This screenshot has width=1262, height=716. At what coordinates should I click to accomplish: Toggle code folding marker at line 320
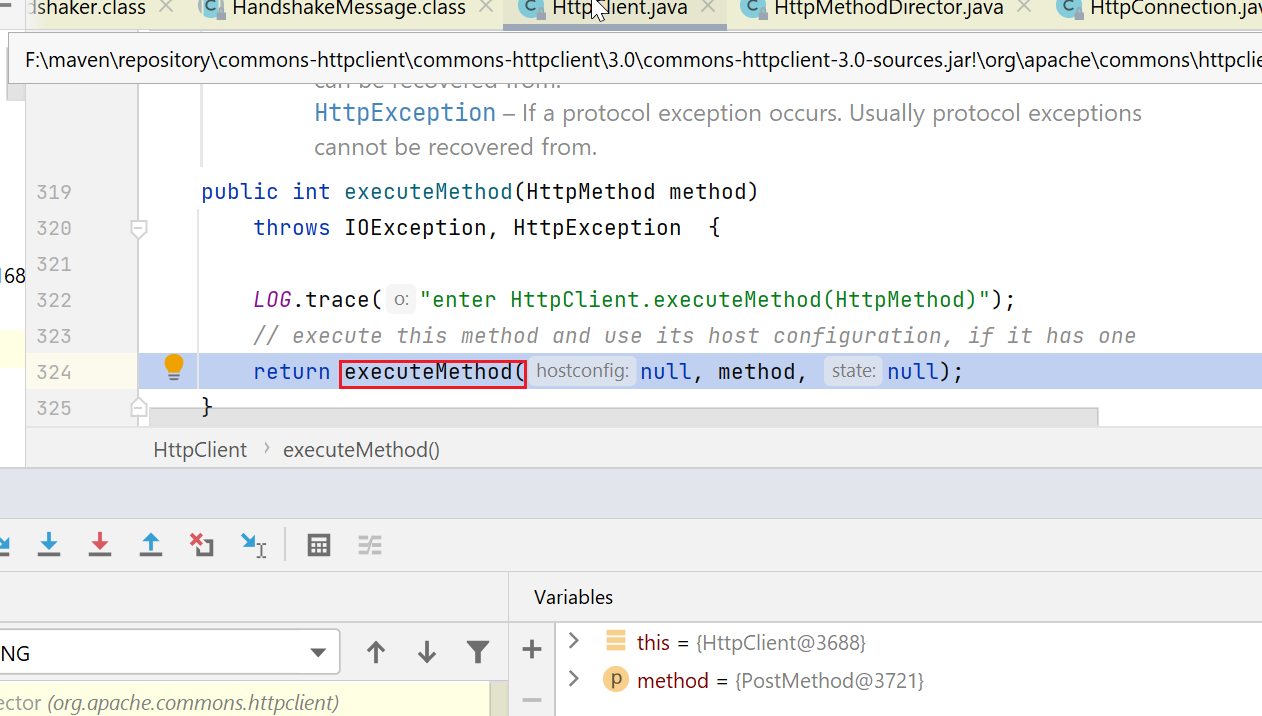(139, 229)
